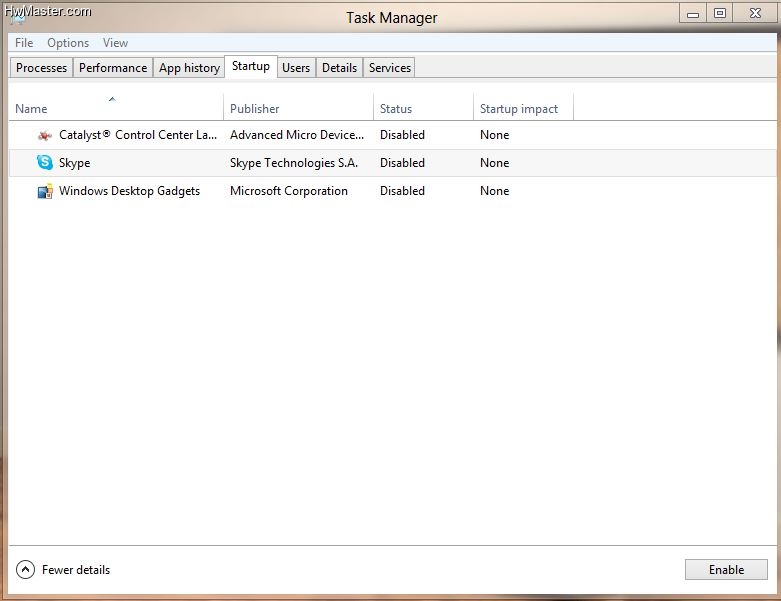Select the Catalyst Control Center La... name

tap(138, 135)
